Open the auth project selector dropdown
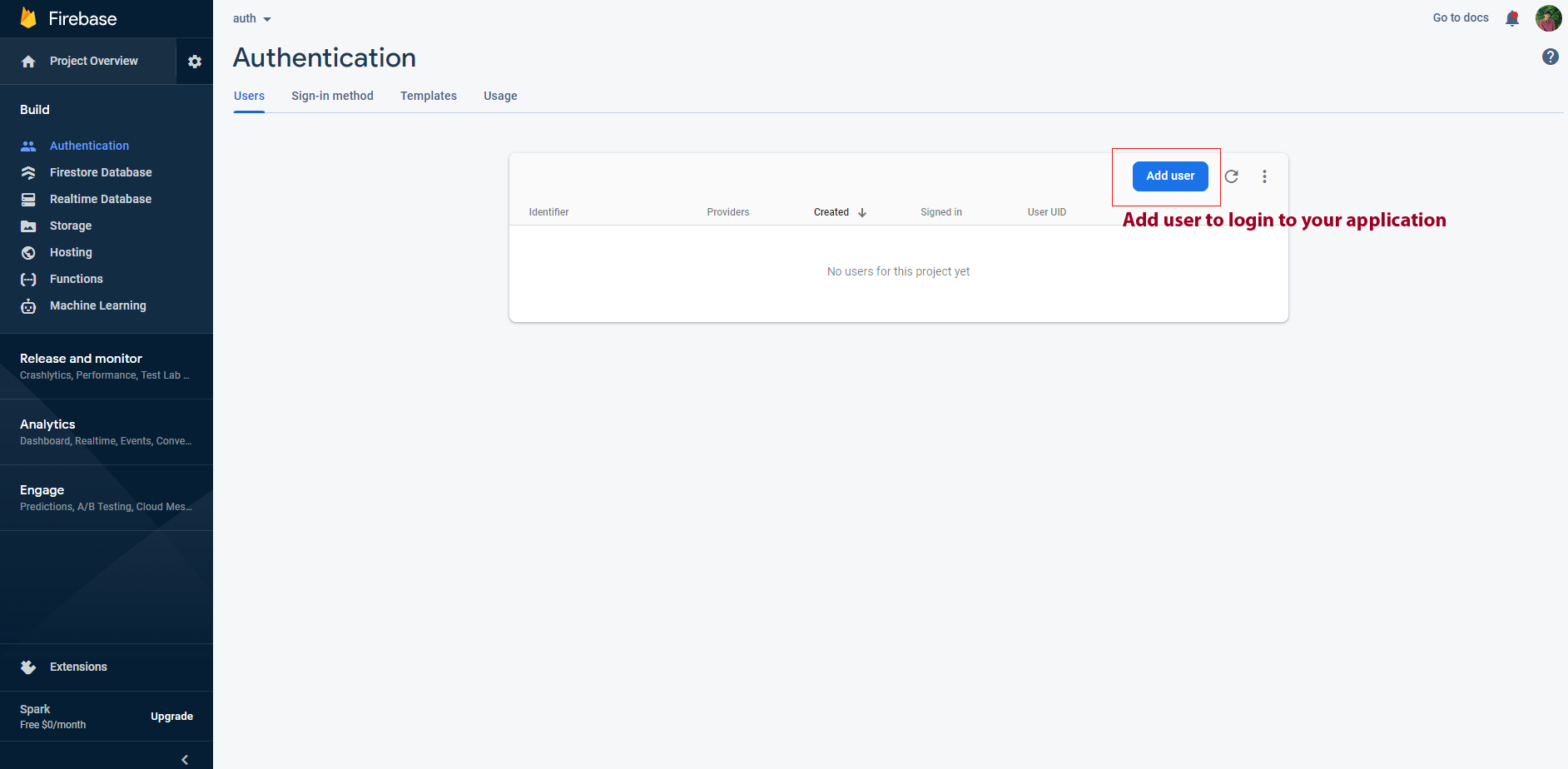 click(252, 18)
